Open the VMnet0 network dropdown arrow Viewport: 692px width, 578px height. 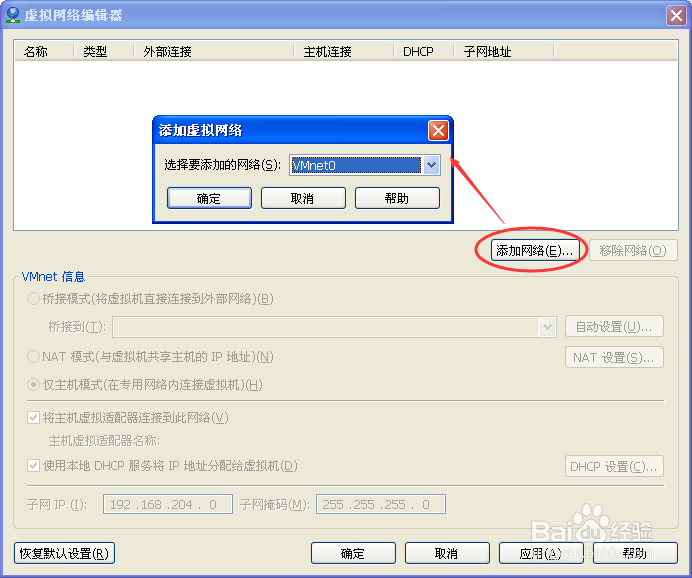431,165
